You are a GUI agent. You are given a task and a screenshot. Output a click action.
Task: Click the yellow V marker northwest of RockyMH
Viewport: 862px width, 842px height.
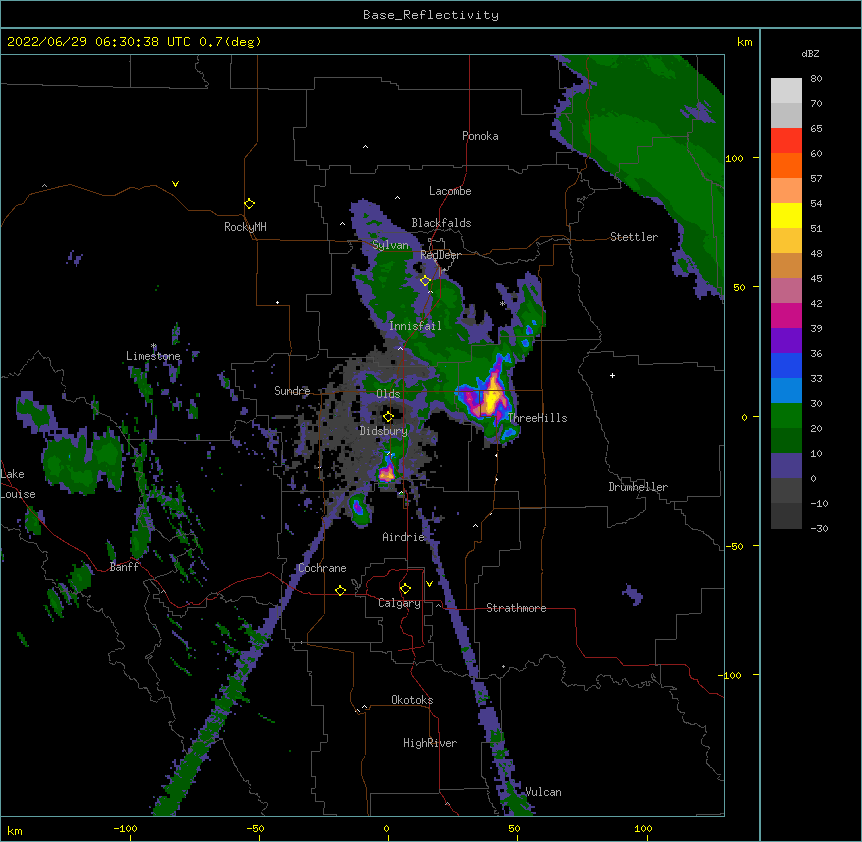click(x=175, y=184)
